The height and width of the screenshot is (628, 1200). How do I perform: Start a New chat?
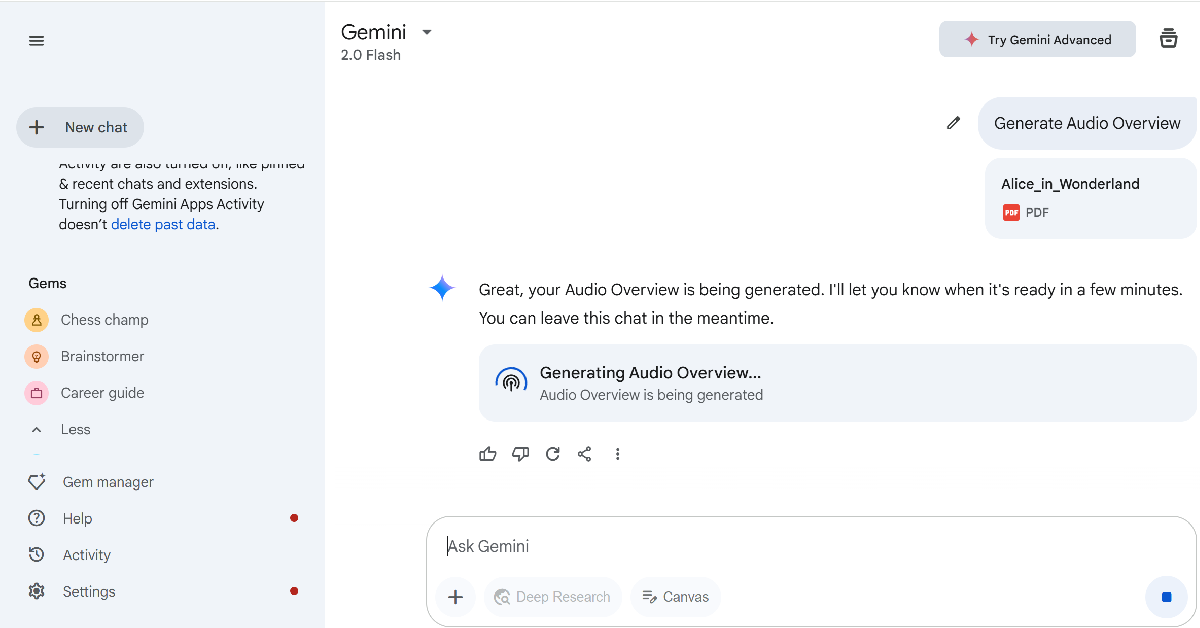pos(80,127)
